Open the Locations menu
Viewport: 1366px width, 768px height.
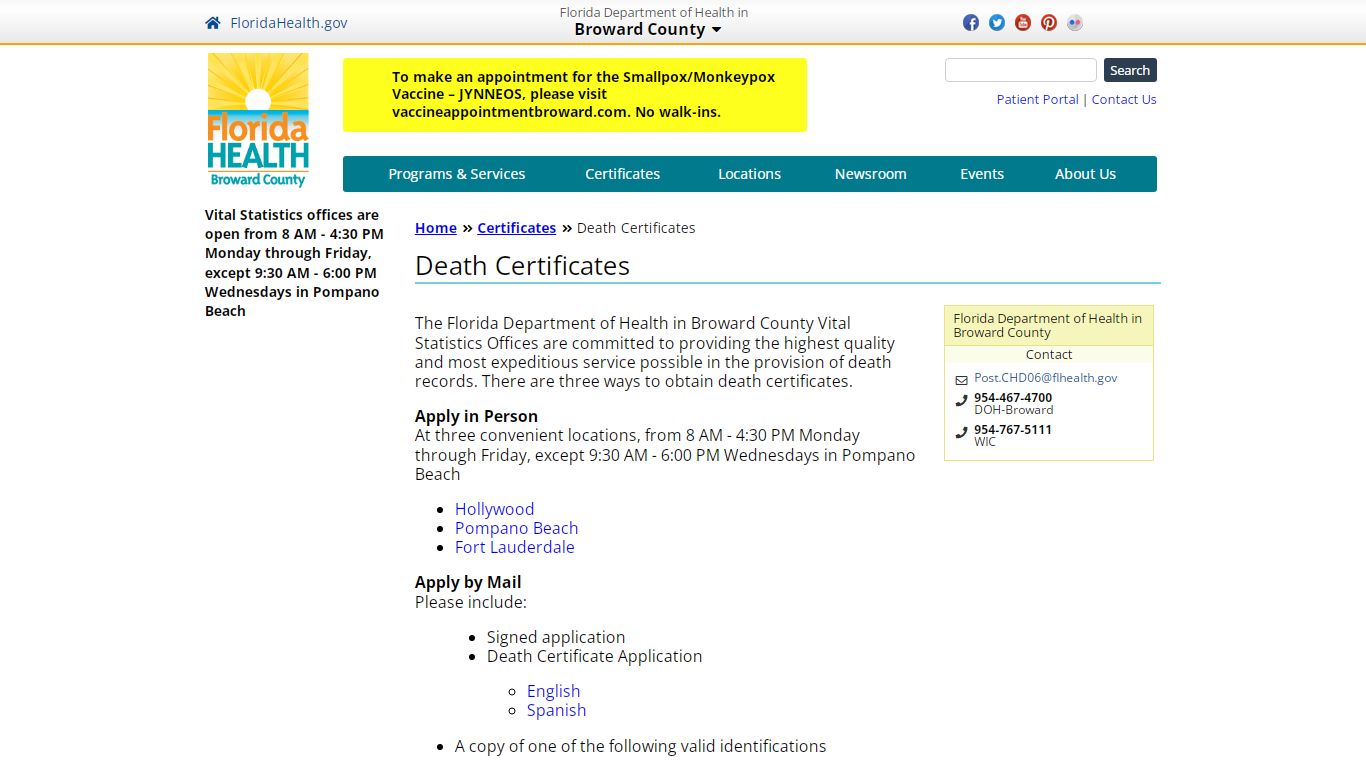[749, 174]
